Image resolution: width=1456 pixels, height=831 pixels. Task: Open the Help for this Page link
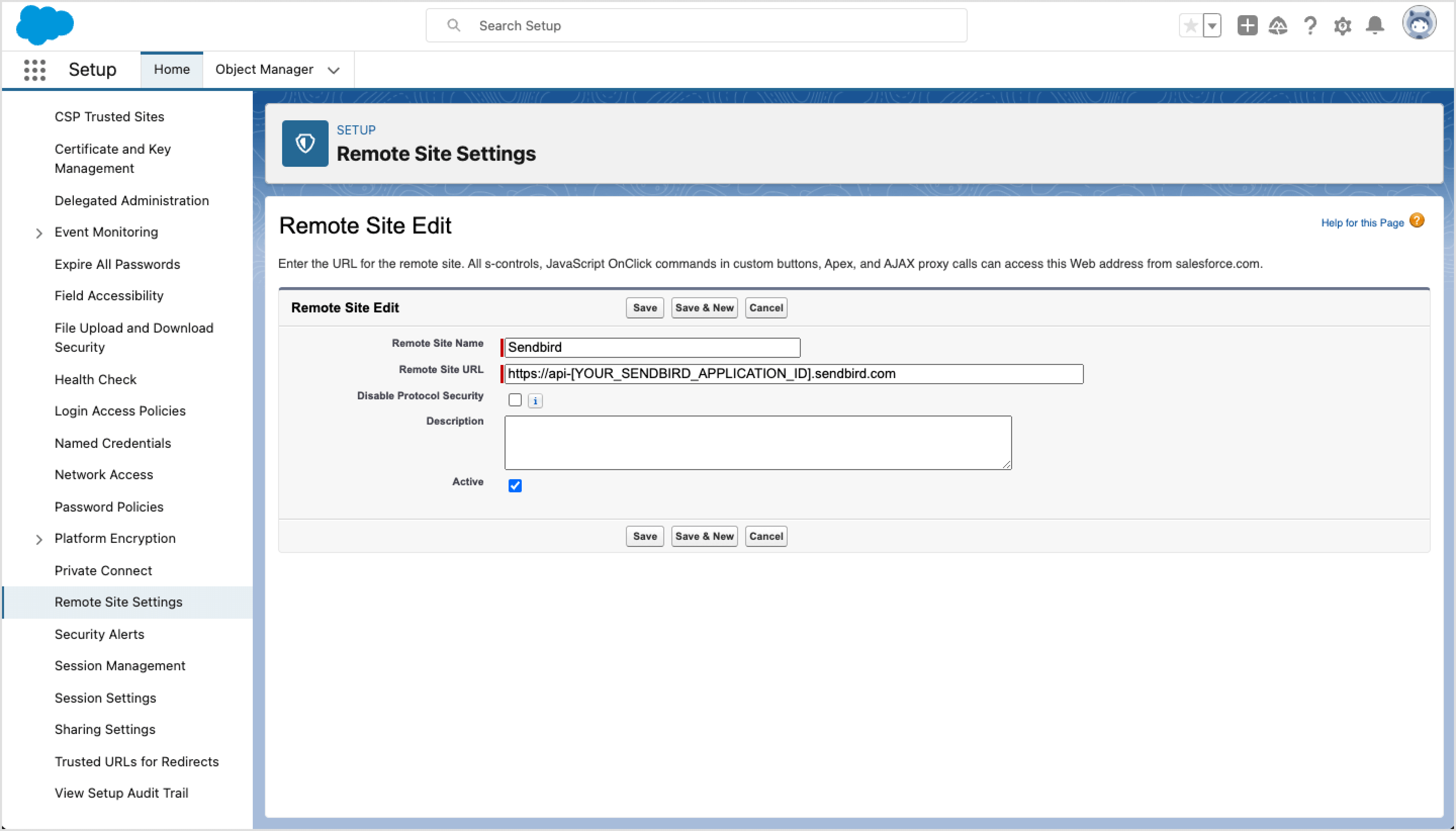point(1363,223)
